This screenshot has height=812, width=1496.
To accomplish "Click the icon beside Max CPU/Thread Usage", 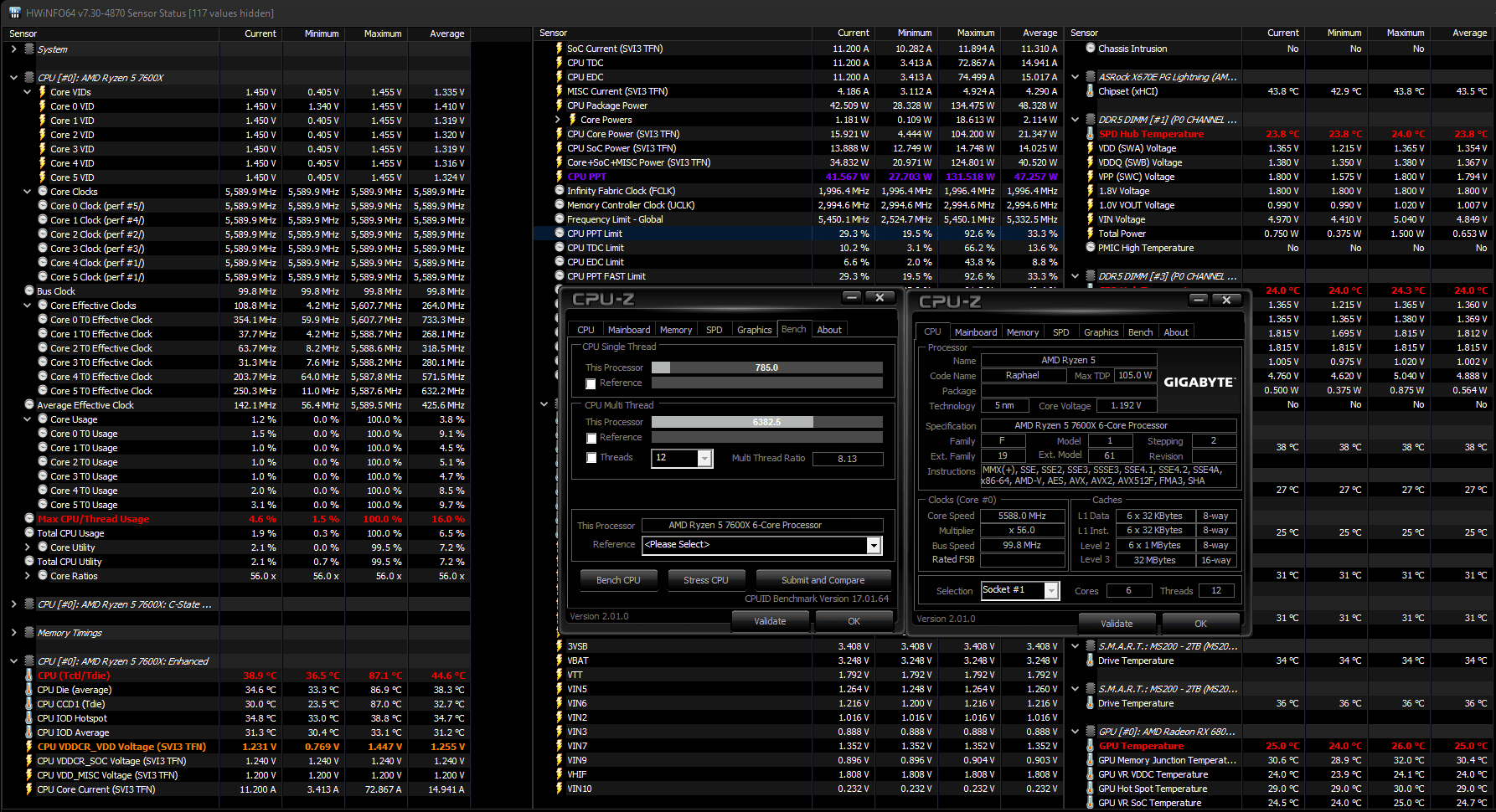I will pyautogui.click(x=29, y=519).
